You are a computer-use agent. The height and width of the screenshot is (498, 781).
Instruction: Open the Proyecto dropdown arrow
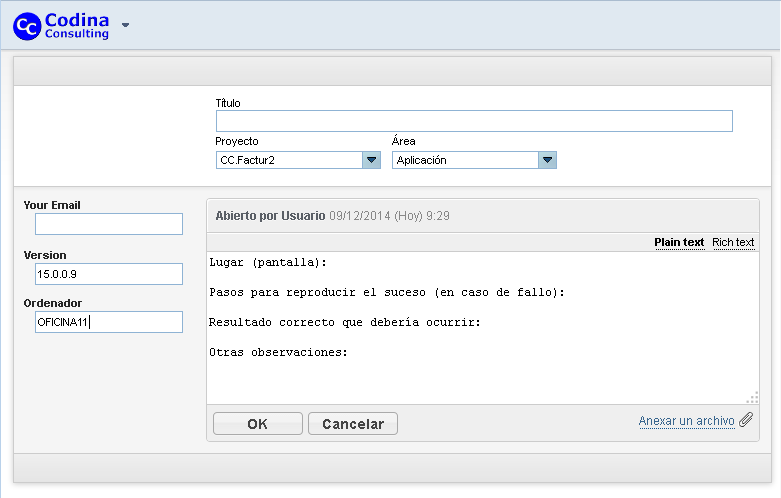pos(371,160)
